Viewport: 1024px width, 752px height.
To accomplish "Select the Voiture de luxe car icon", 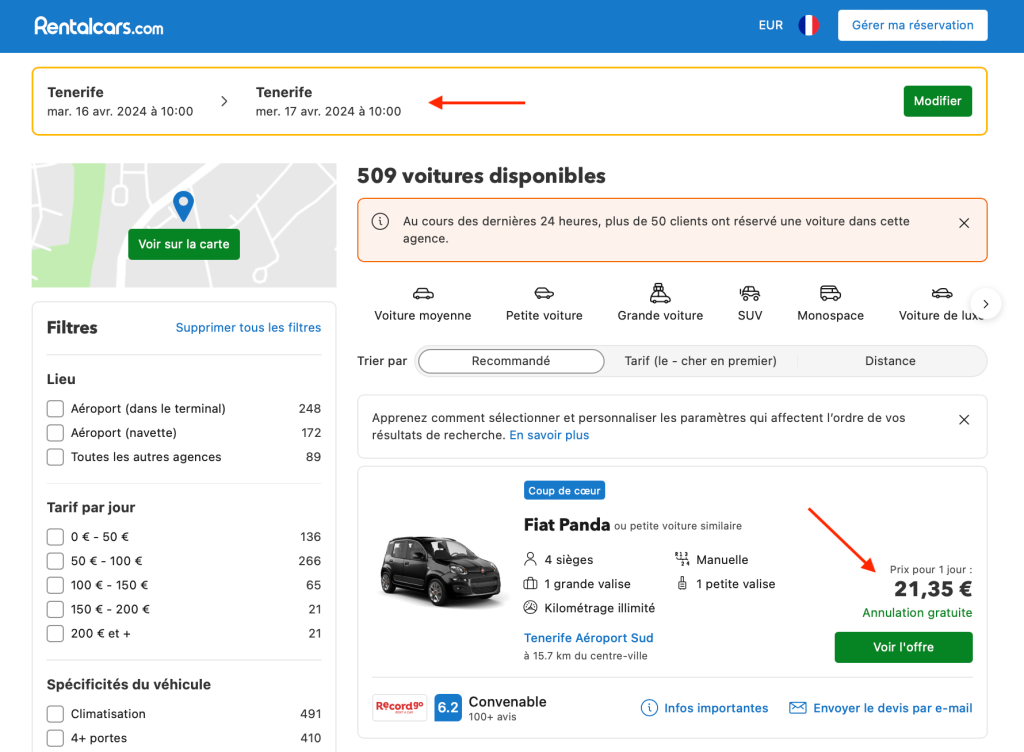I will (942, 293).
